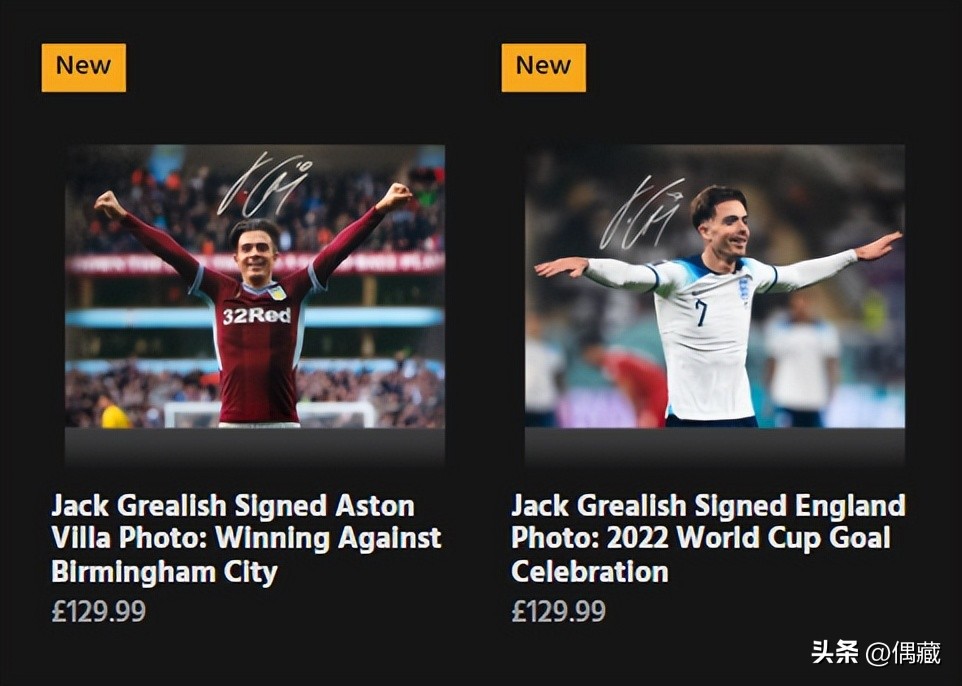The width and height of the screenshot is (962, 686).
Task: Click the New badge above the Aston Villa photo
Action: 83,67
